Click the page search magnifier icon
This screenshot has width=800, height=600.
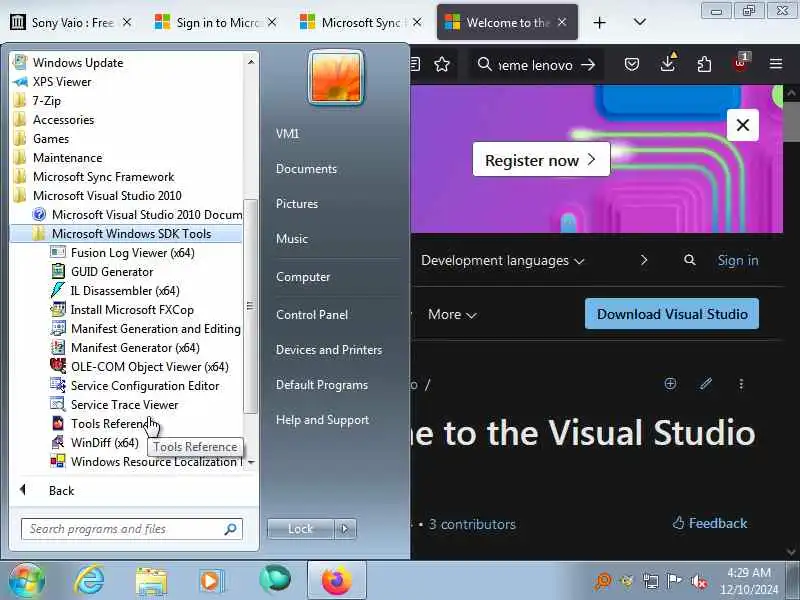pyautogui.click(x=689, y=260)
